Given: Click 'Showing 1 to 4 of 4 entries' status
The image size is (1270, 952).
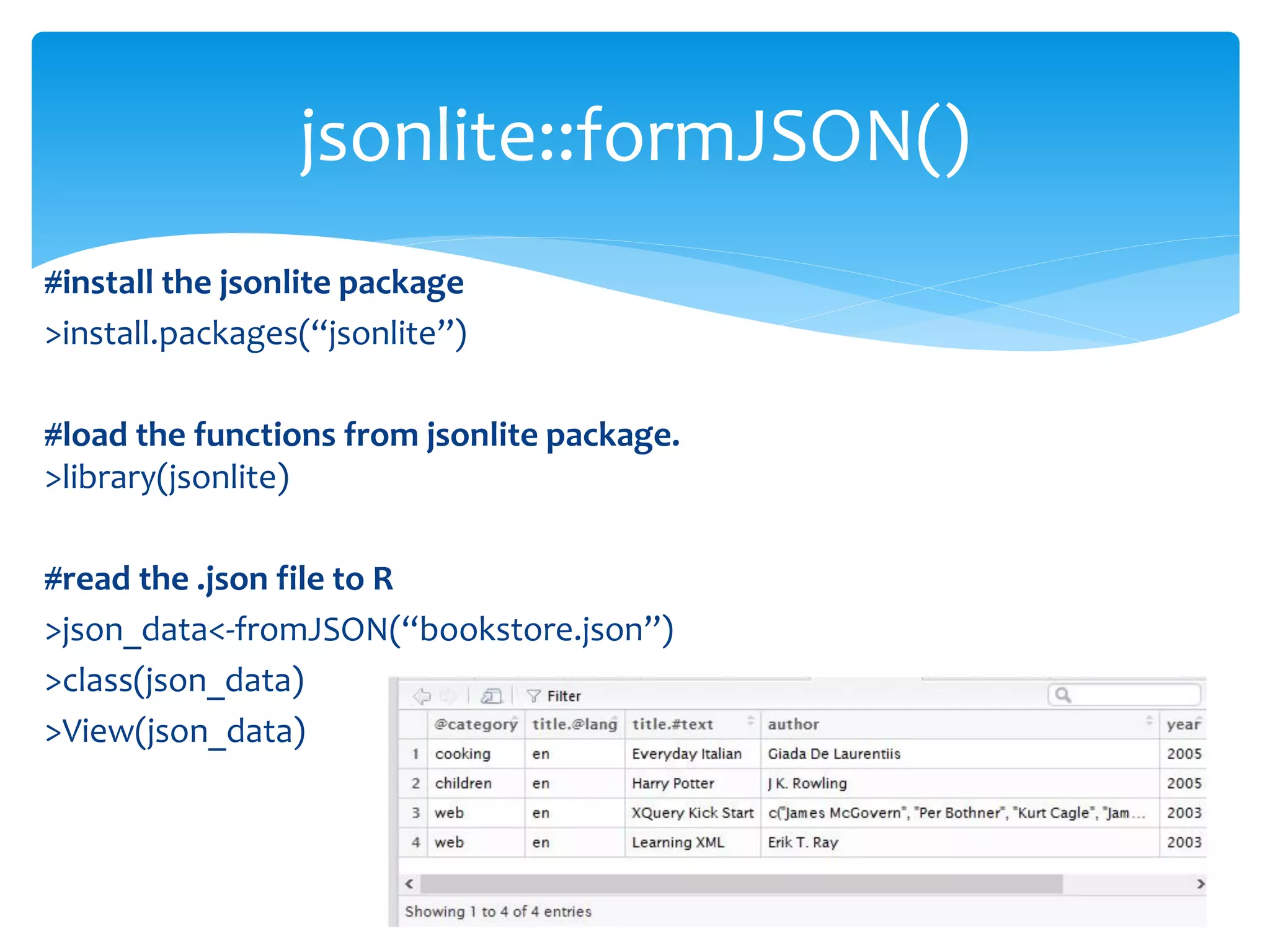Looking at the screenshot, I should 498,912.
